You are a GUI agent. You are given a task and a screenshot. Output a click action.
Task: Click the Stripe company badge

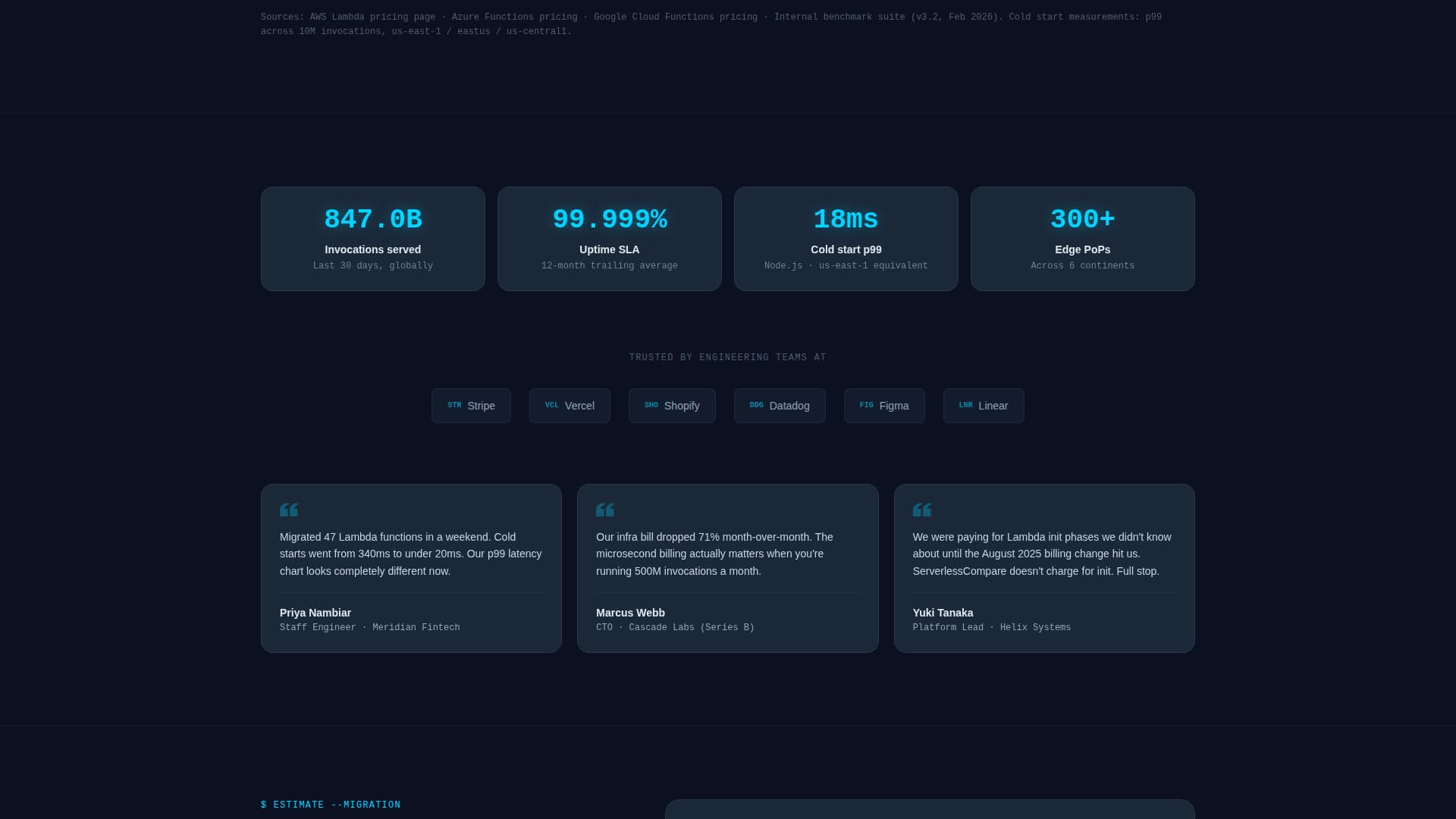(471, 406)
